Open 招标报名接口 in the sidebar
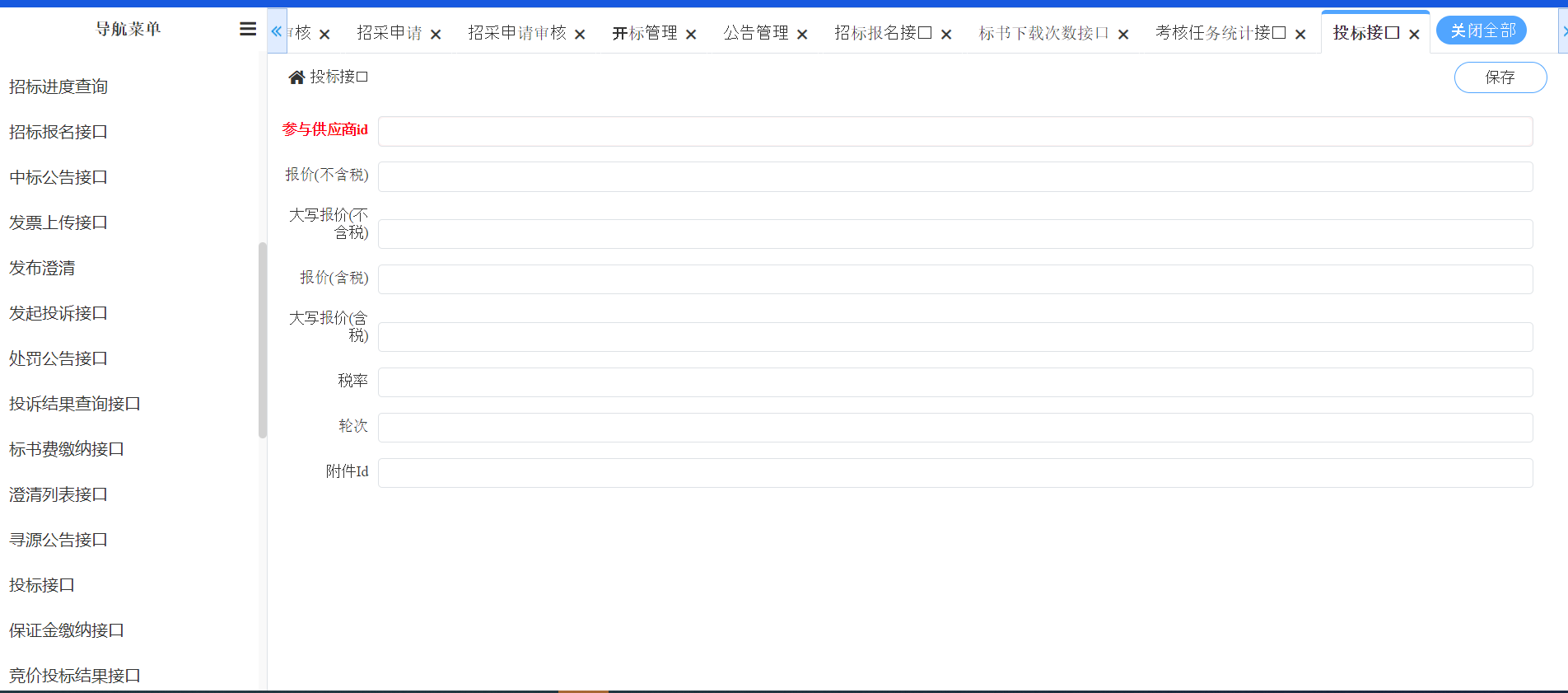The width and height of the screenshot is (1568, 693). tap(58, 132)
